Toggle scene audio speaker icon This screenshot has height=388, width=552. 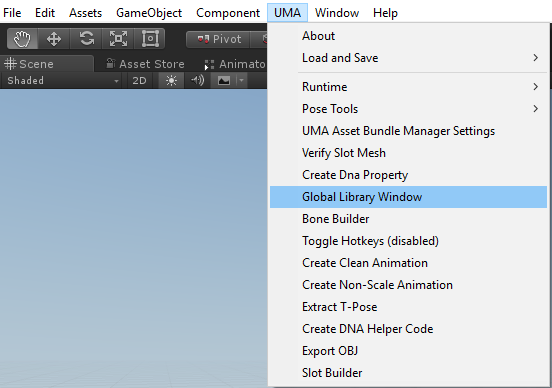[197, 81]
